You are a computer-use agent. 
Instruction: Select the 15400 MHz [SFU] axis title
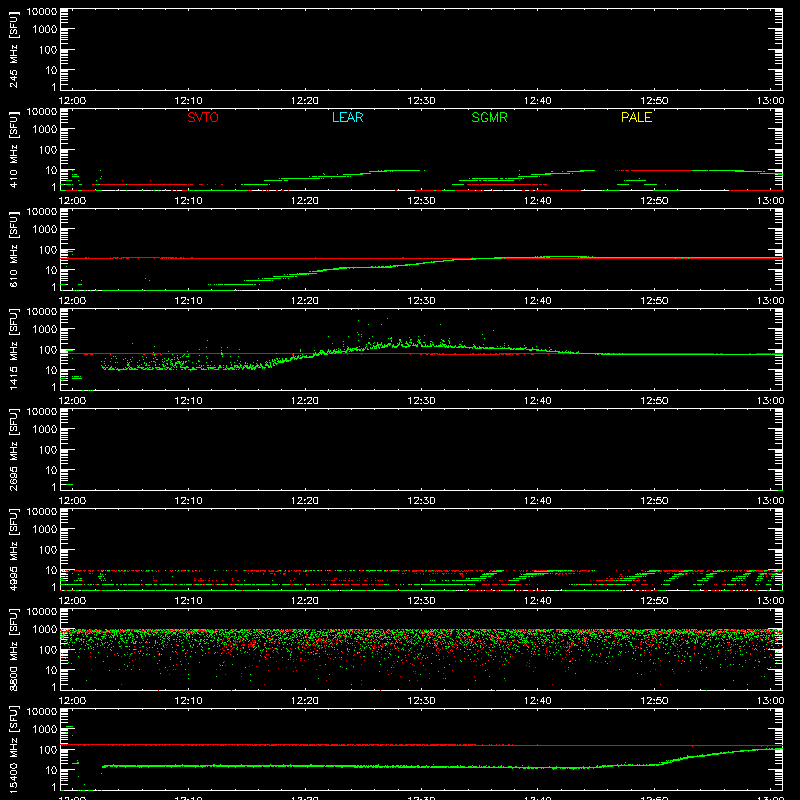click(x=14, y=748)
